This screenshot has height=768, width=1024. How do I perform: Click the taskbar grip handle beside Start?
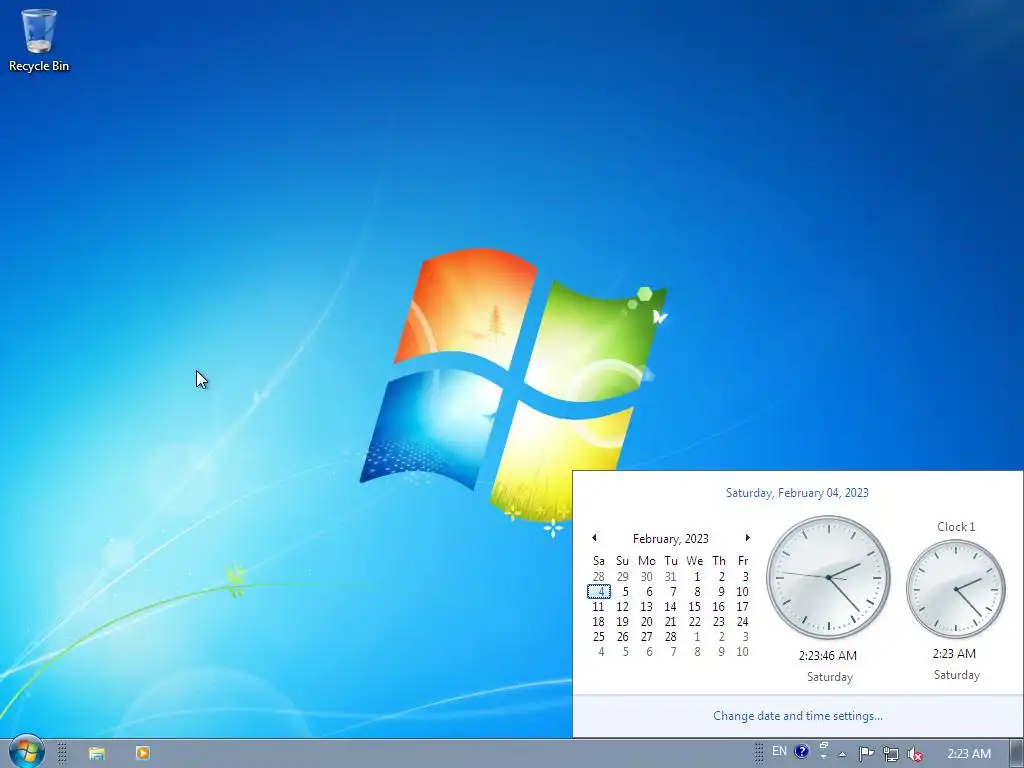62,753
